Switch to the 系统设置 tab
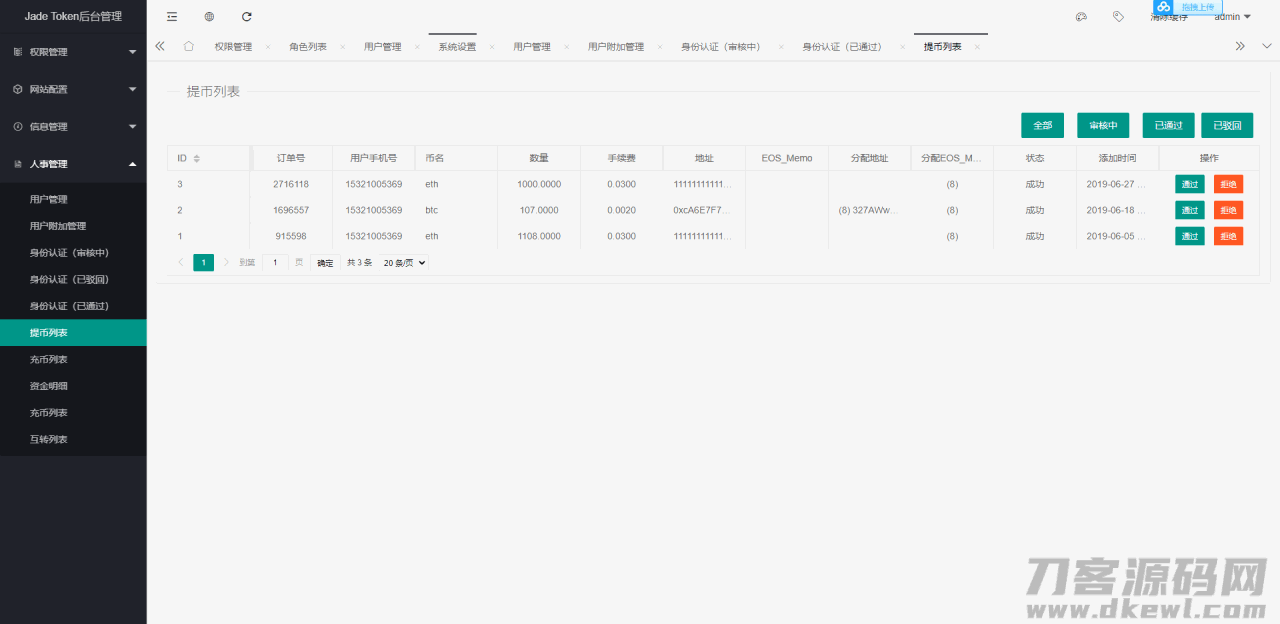The width and height of the screenshot is (1280, 624). click(x=457, y=47)
